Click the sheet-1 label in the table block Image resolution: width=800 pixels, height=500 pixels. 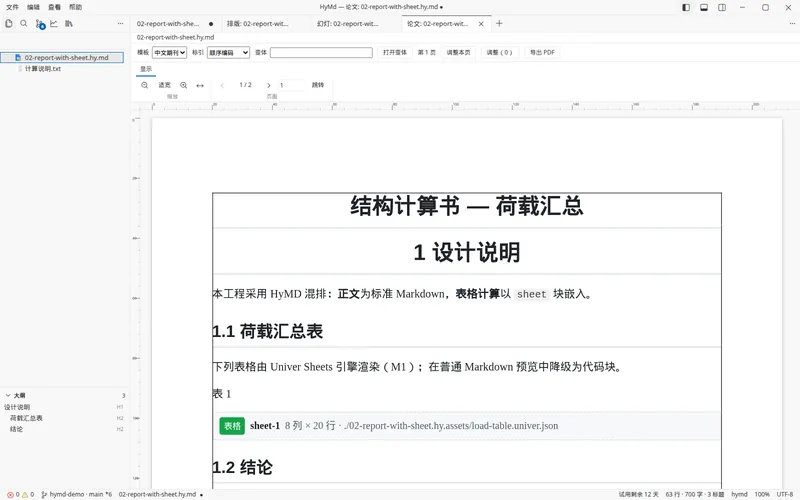pyautogui.click(x=265, y=426)
